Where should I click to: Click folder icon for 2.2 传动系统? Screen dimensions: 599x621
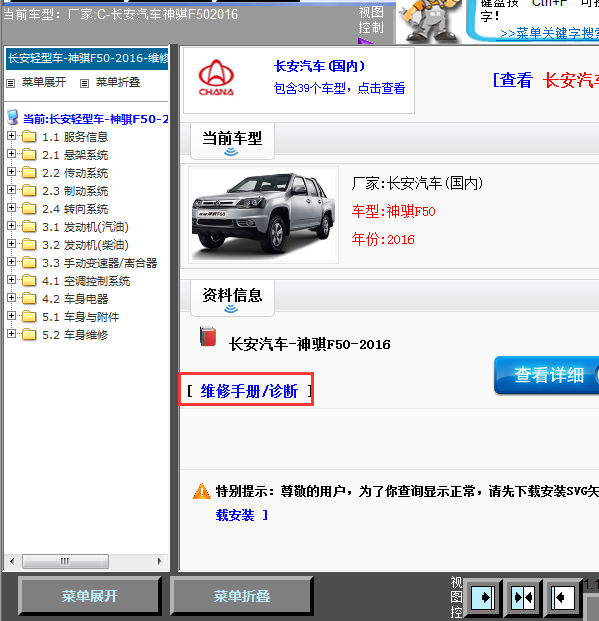pyautogui.click(x=29, y=173)
